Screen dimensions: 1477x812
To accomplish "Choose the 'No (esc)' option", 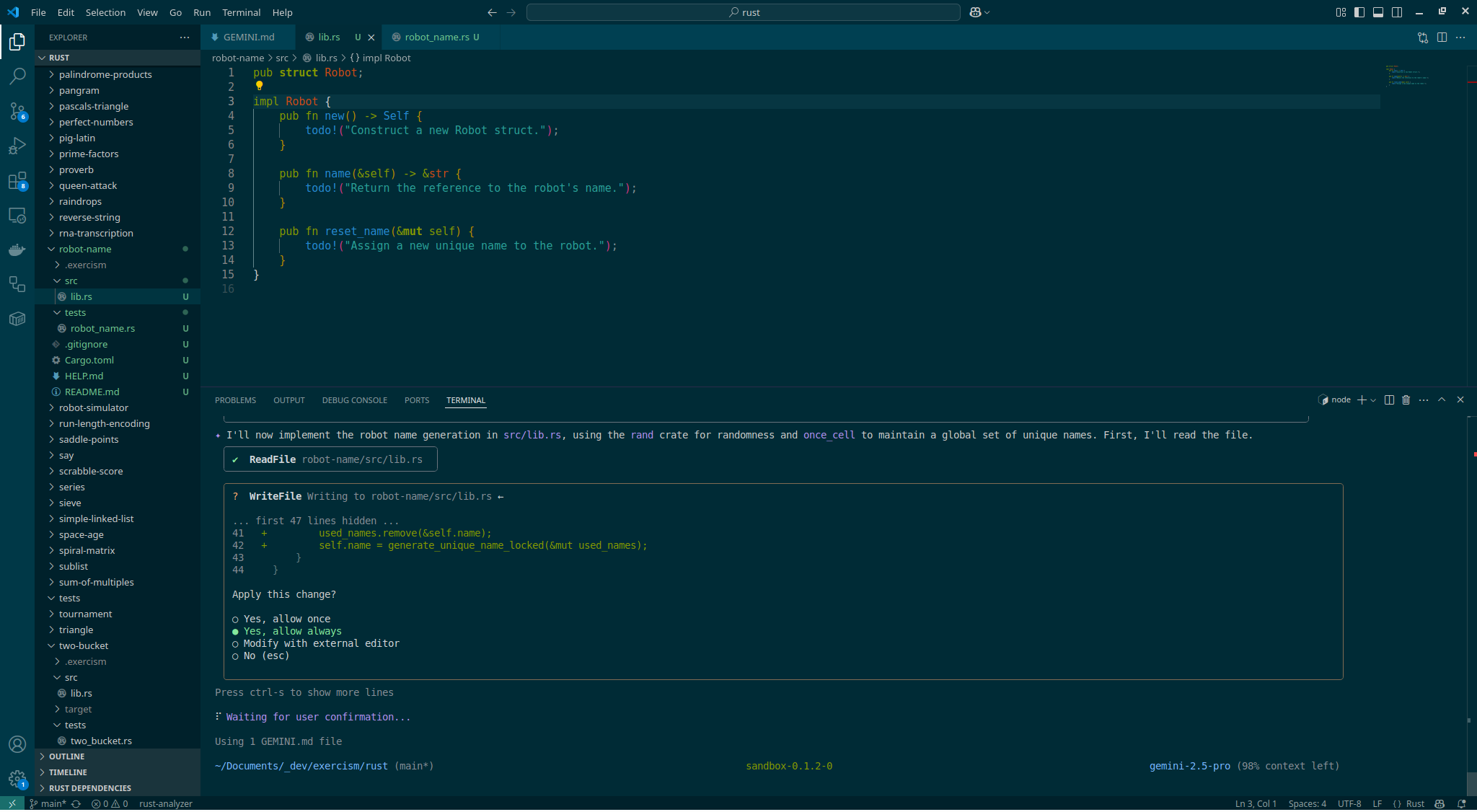I will click(x=265, y=656).
